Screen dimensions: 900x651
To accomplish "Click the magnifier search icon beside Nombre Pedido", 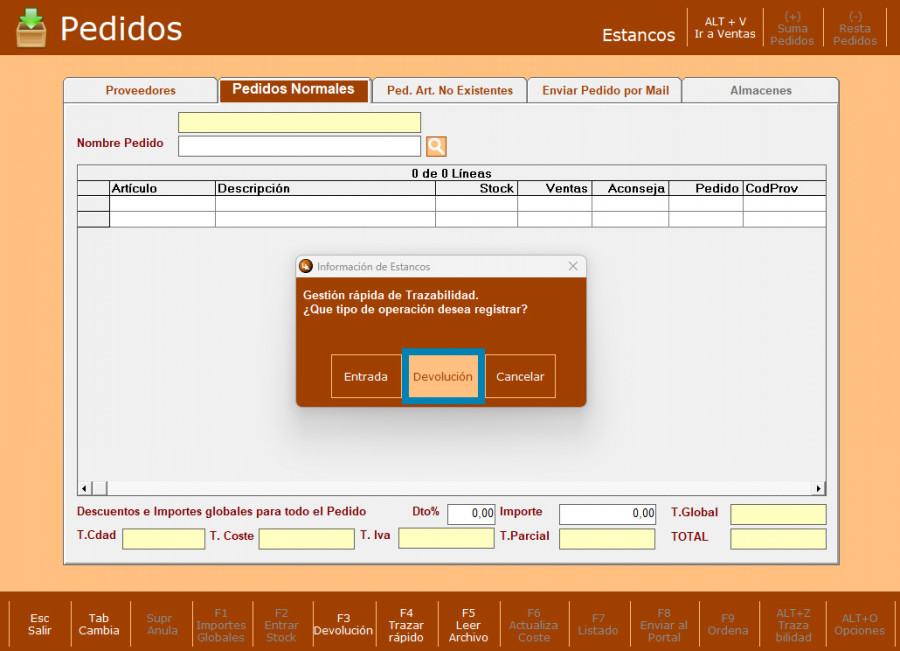I will [x=436, y=147].
